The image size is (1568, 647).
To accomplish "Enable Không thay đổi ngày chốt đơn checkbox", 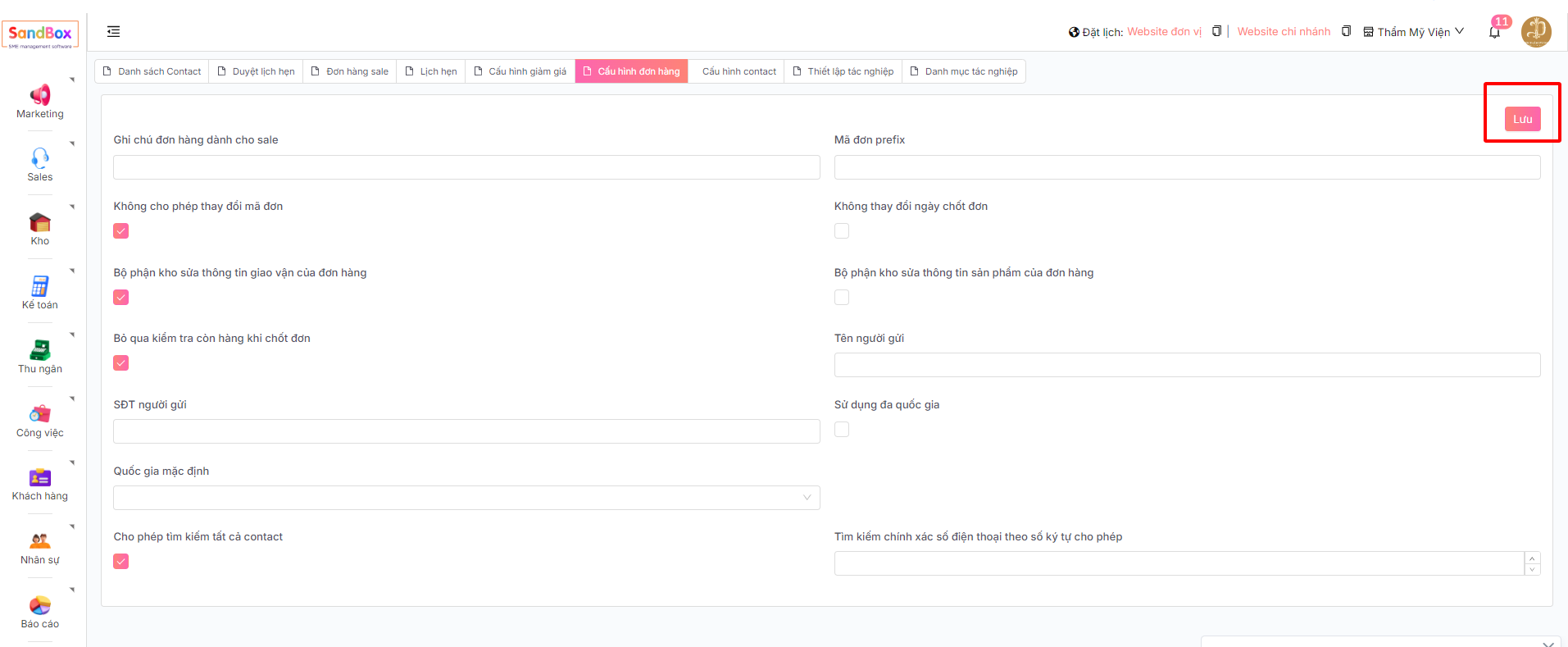I will pos(842,231).
